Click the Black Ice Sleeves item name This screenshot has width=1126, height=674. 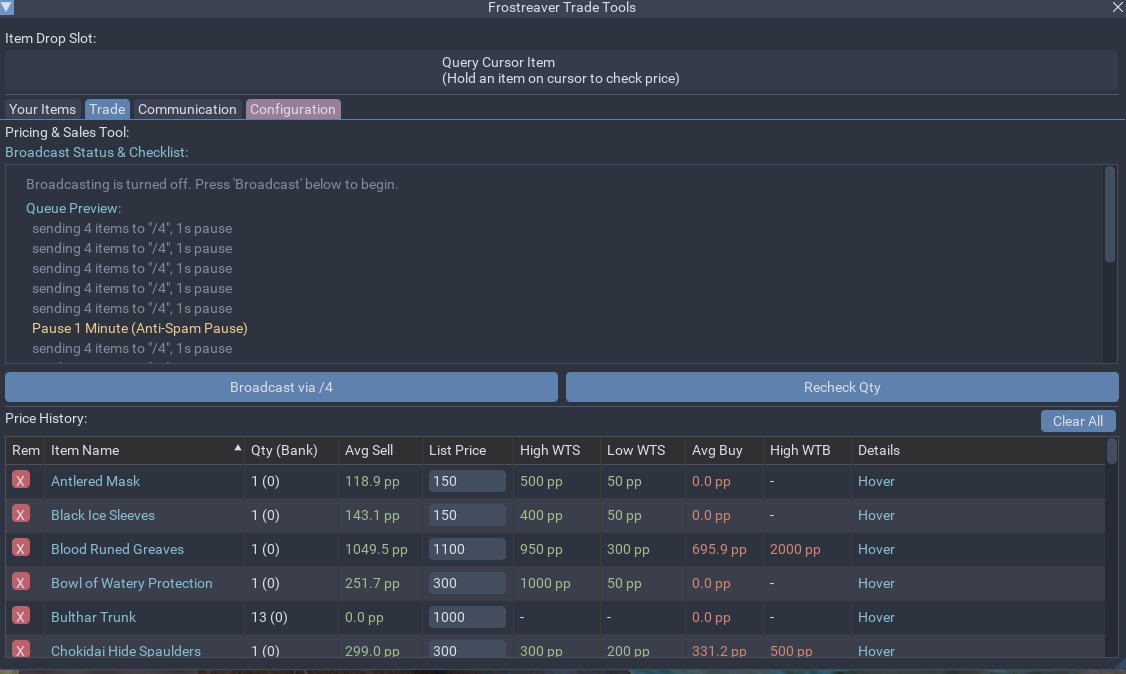(103, 515)
